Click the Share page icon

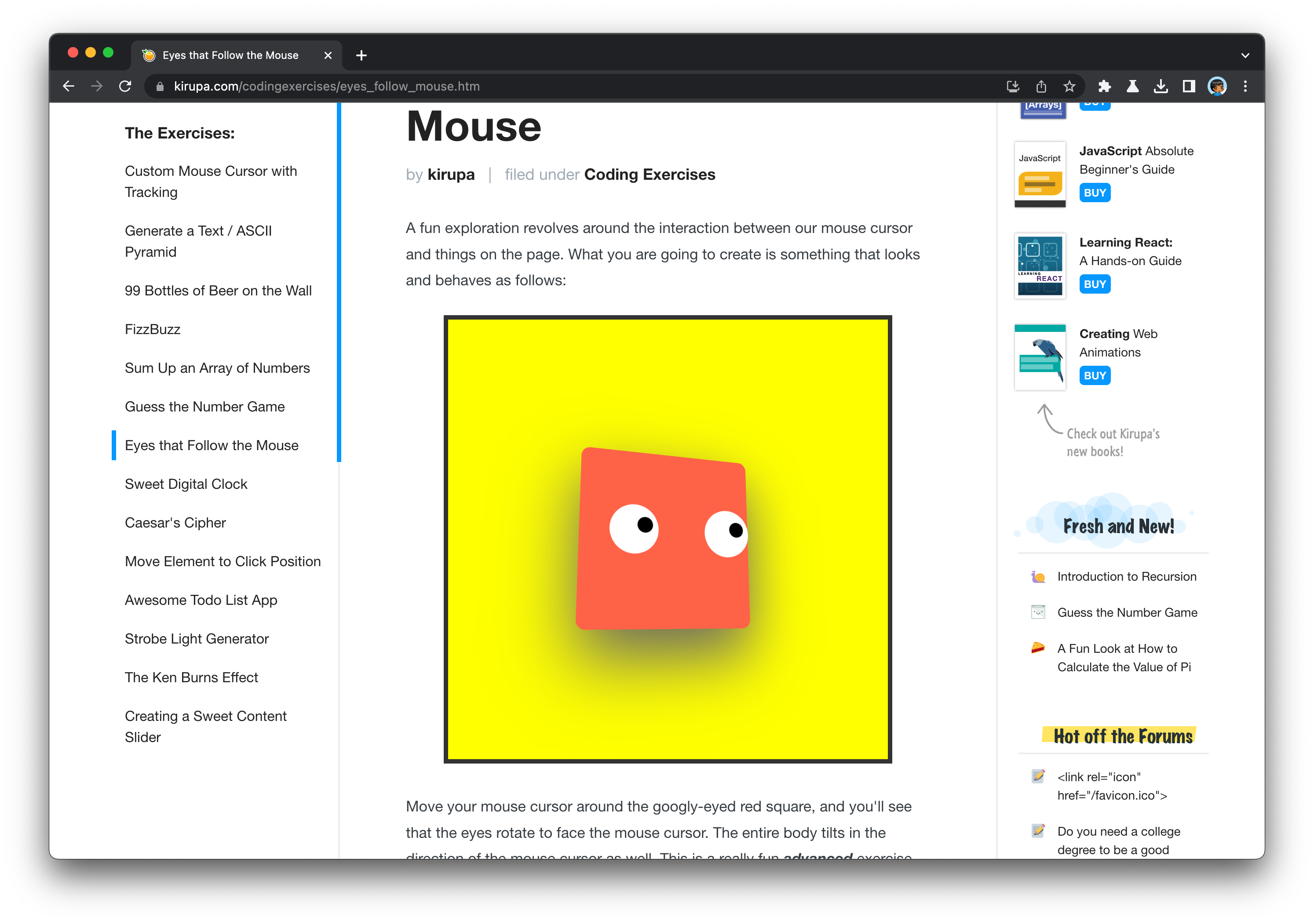point(1041,87)
